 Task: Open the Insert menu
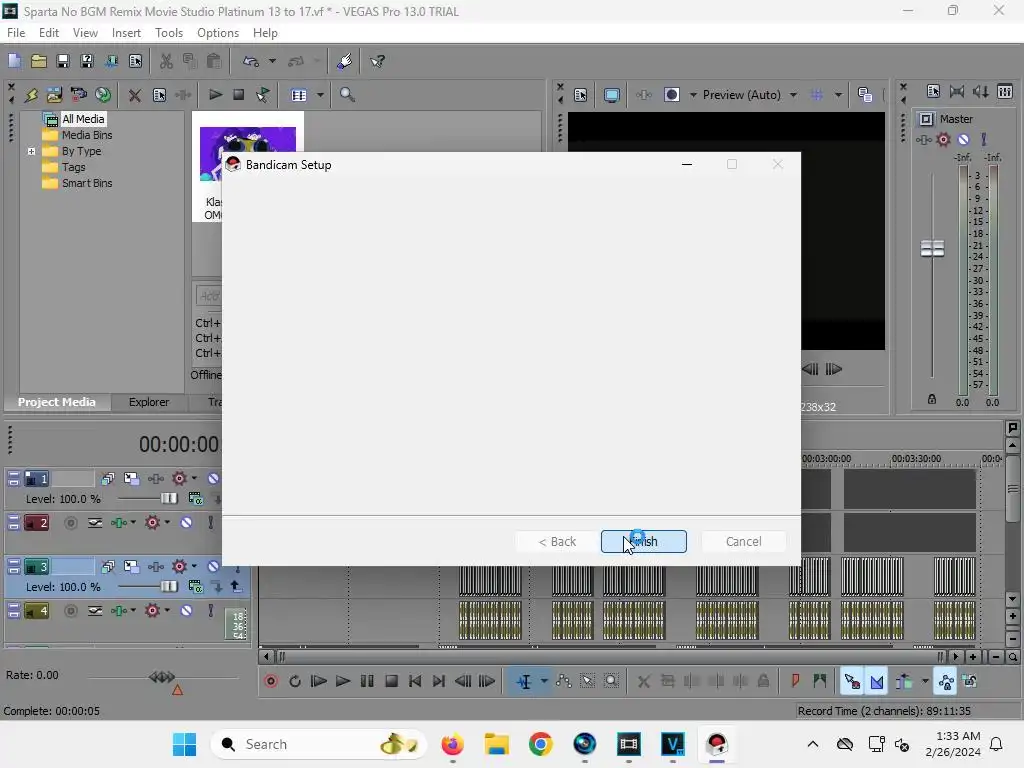pos(126,33)
